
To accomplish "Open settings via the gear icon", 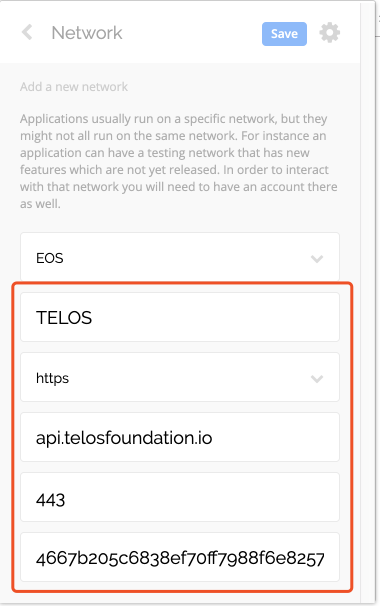I will [x=329, y=32].
